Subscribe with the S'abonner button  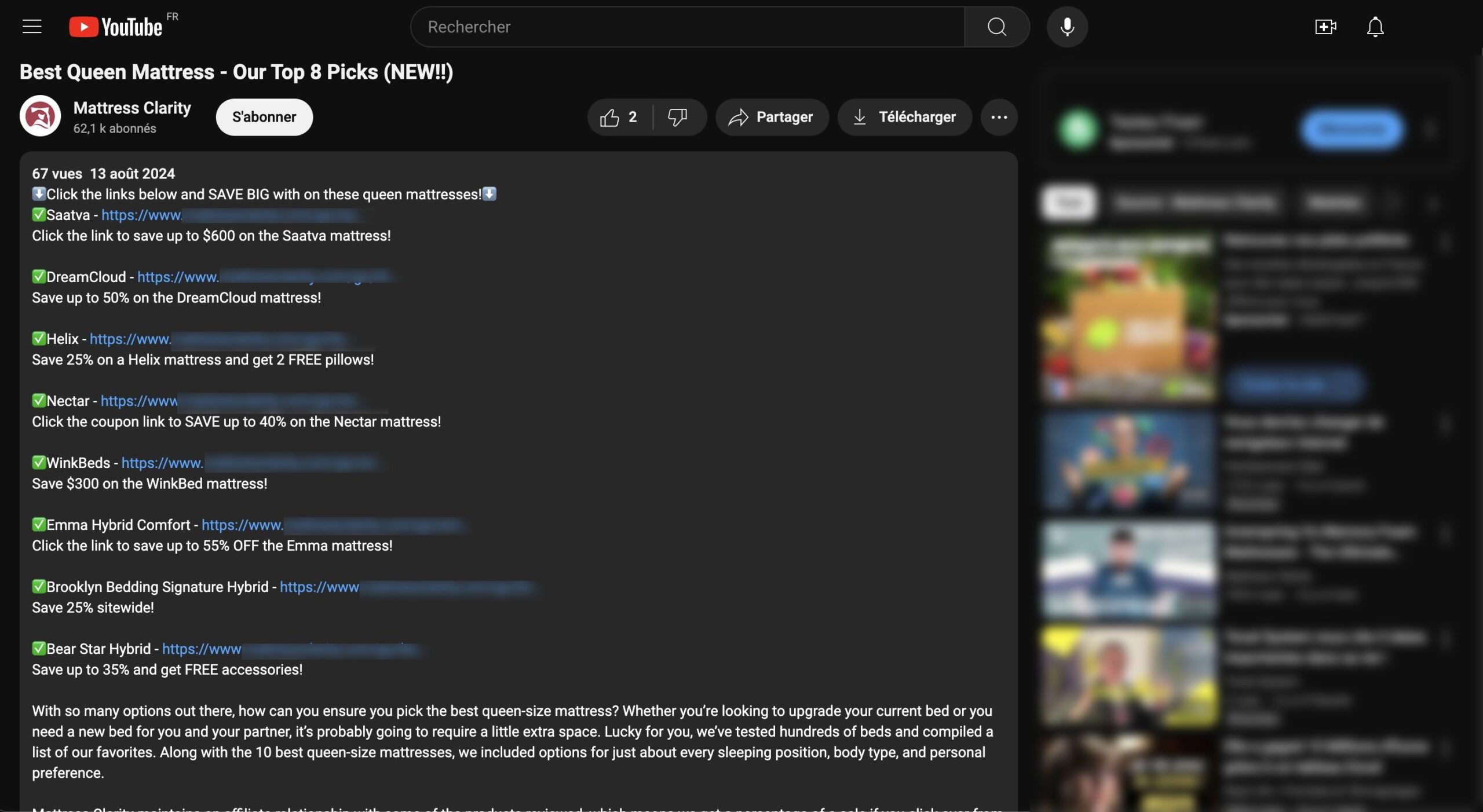coord(264,117)
